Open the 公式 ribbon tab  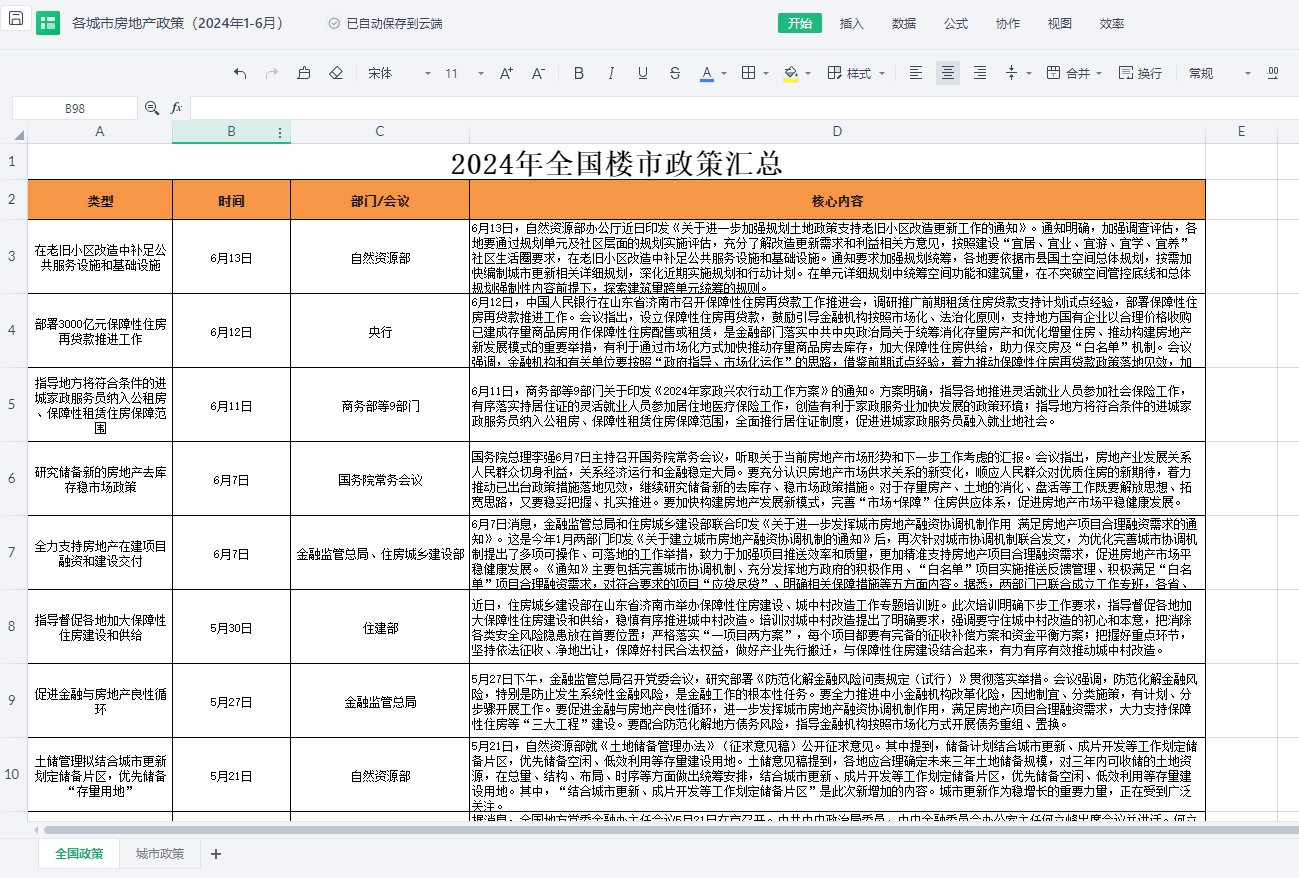coord(956,23)
